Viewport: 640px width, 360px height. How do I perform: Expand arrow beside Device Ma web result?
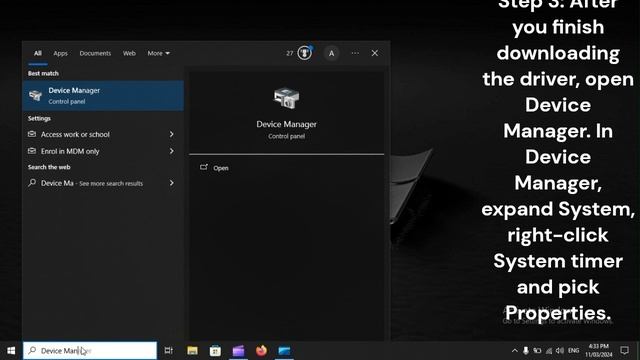pos(171,183)
